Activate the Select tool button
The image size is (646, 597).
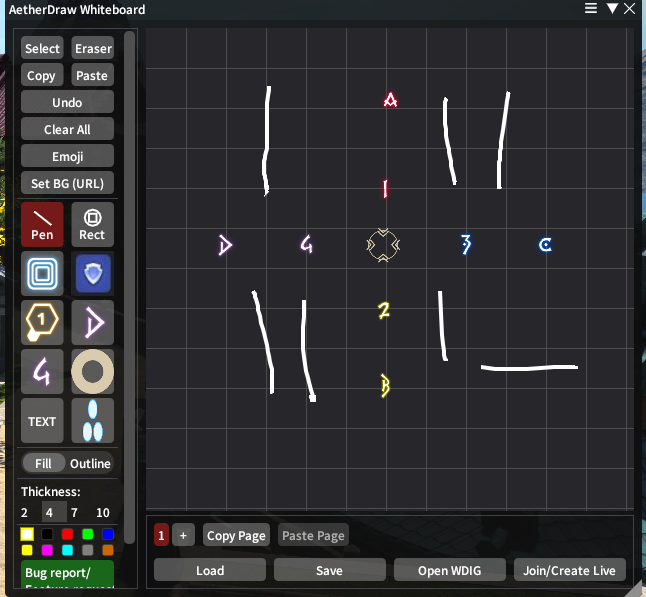(x=42, y=48)
